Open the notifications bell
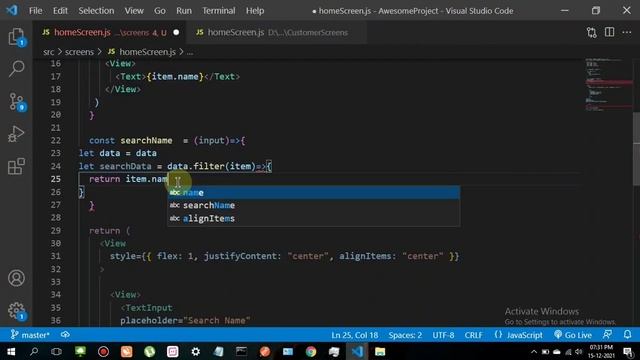The image size is (640, 360). [x=627, y=335]
